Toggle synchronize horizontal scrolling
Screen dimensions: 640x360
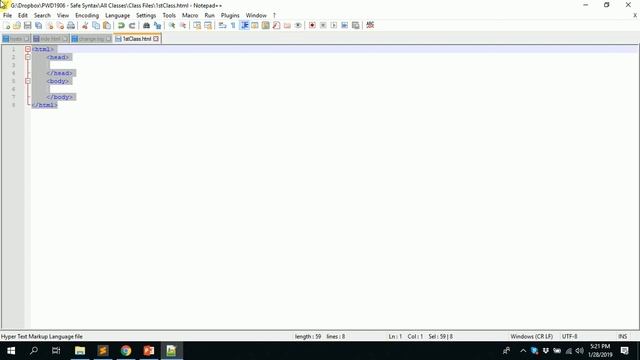point(208,25)
